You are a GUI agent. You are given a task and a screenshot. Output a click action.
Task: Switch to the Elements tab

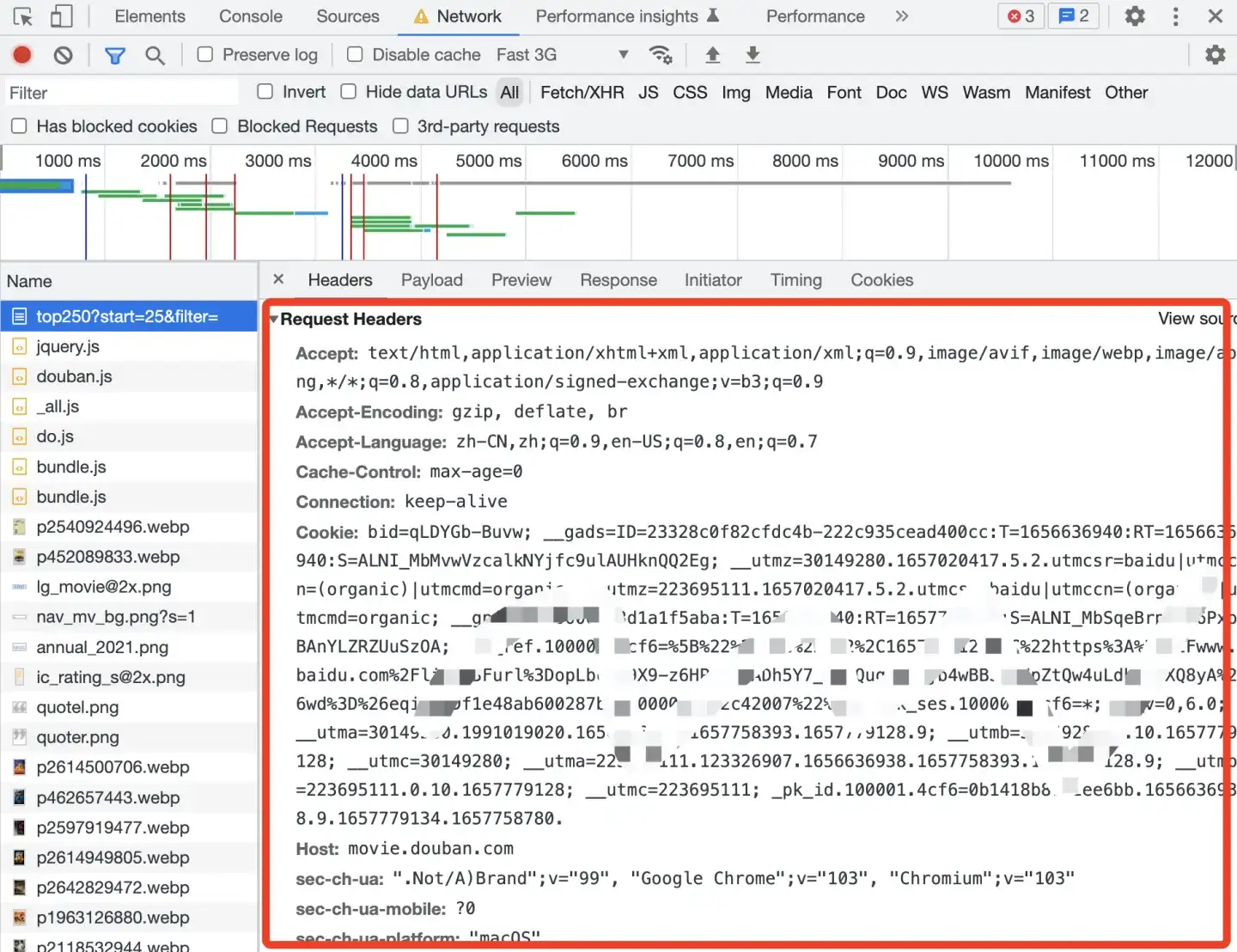coord(149,16)
